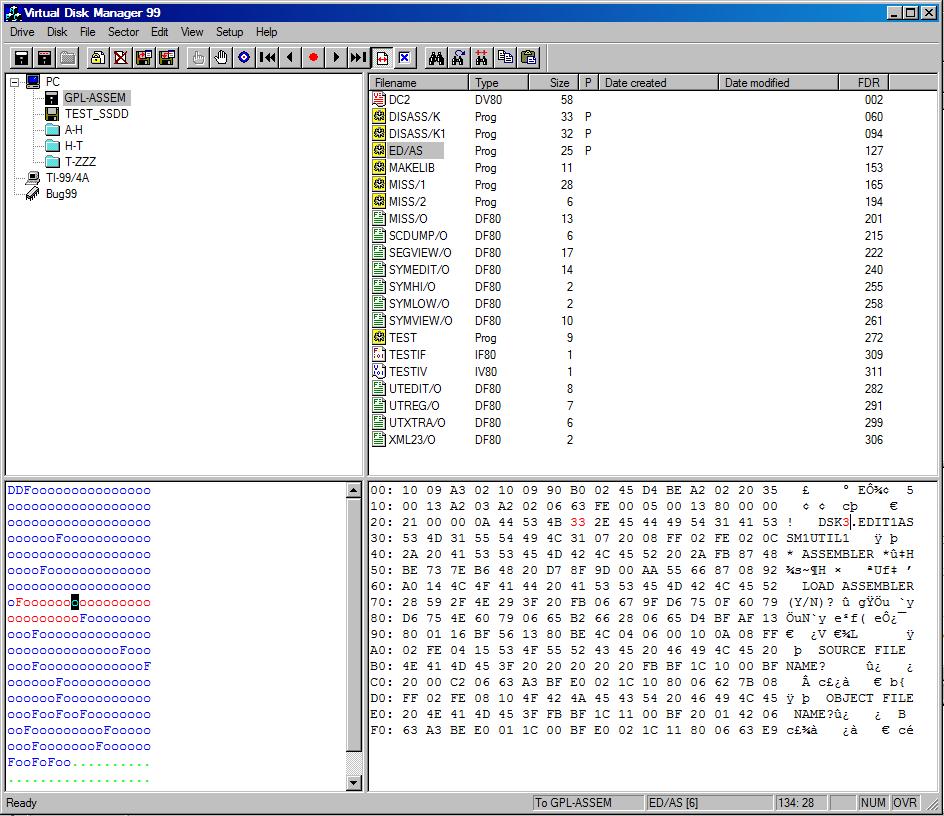Viewport: 944px width, 816px height.
Task: Click the blue X box toolbar toggle
Action: pyautogui.click(x=404, y=58)
